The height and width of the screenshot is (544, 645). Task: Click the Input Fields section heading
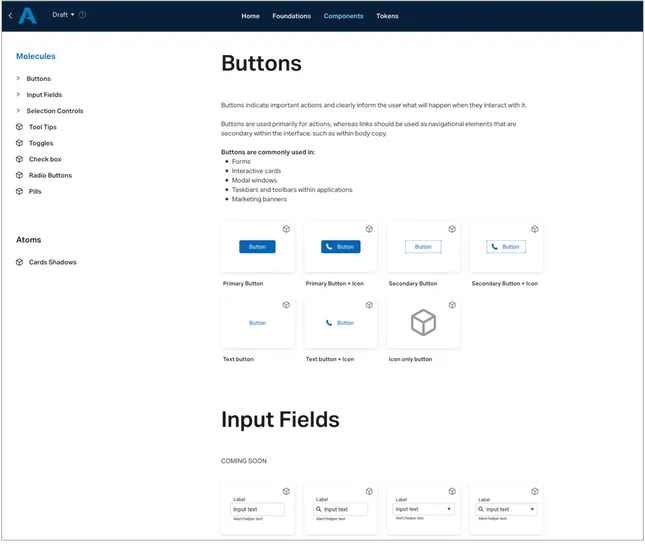(x=280, y=420)
